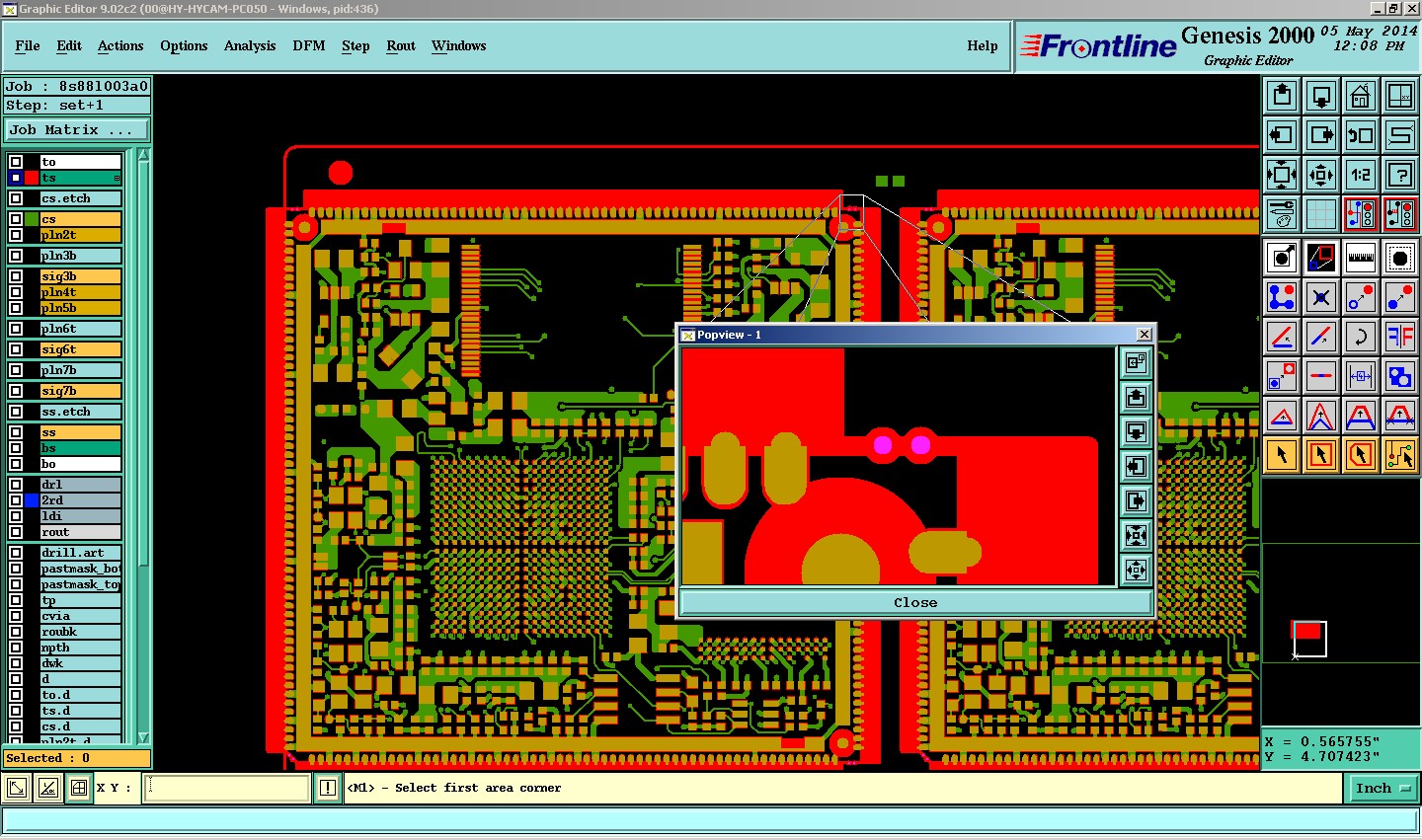The width and height of the screenshot is (1422, 840).
Task: Select the net-path arrow select tool
Action: pos(1400,455)
